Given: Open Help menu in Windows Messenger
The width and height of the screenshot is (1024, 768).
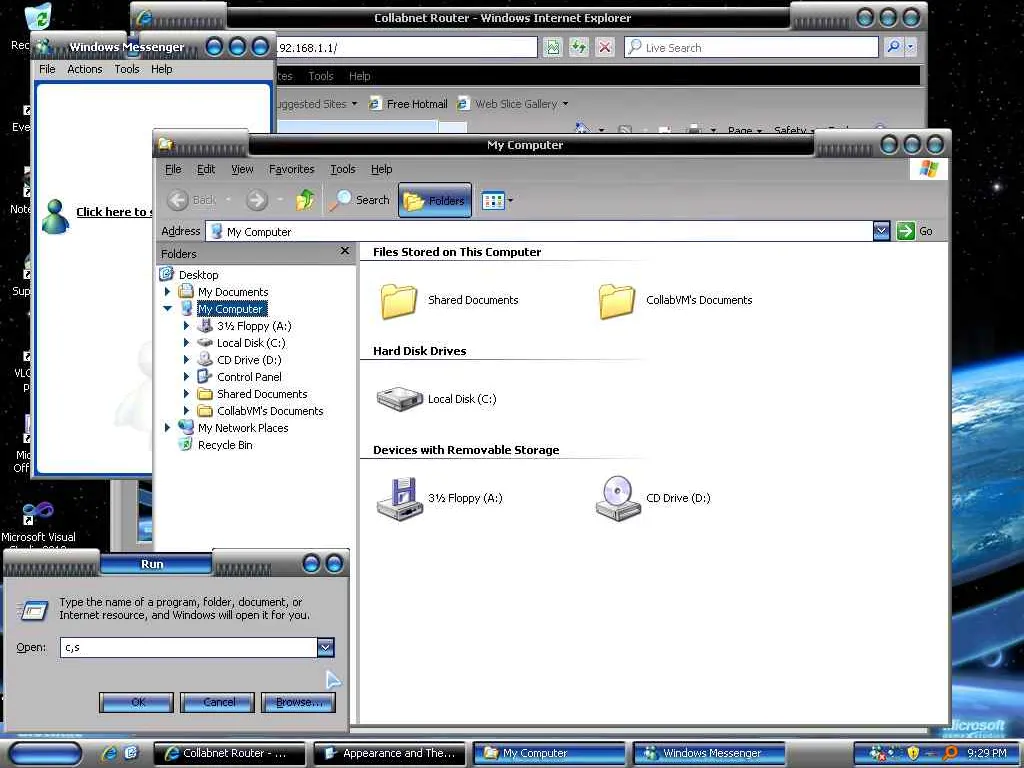Looking at the screenshot, I should [x=161, y=69].
